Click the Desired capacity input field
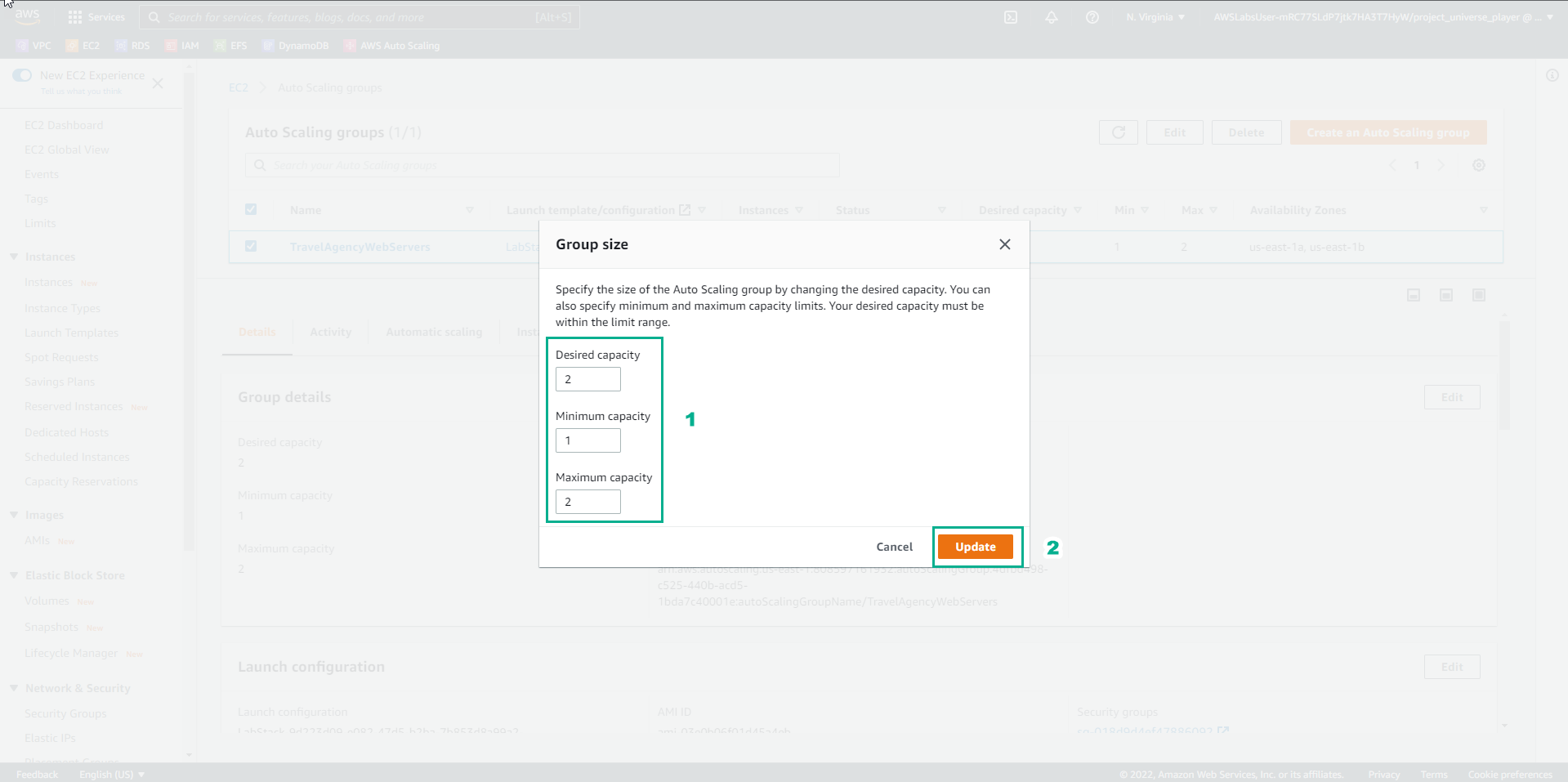This screenshot has height=782, width=1568. pos(588,379)
